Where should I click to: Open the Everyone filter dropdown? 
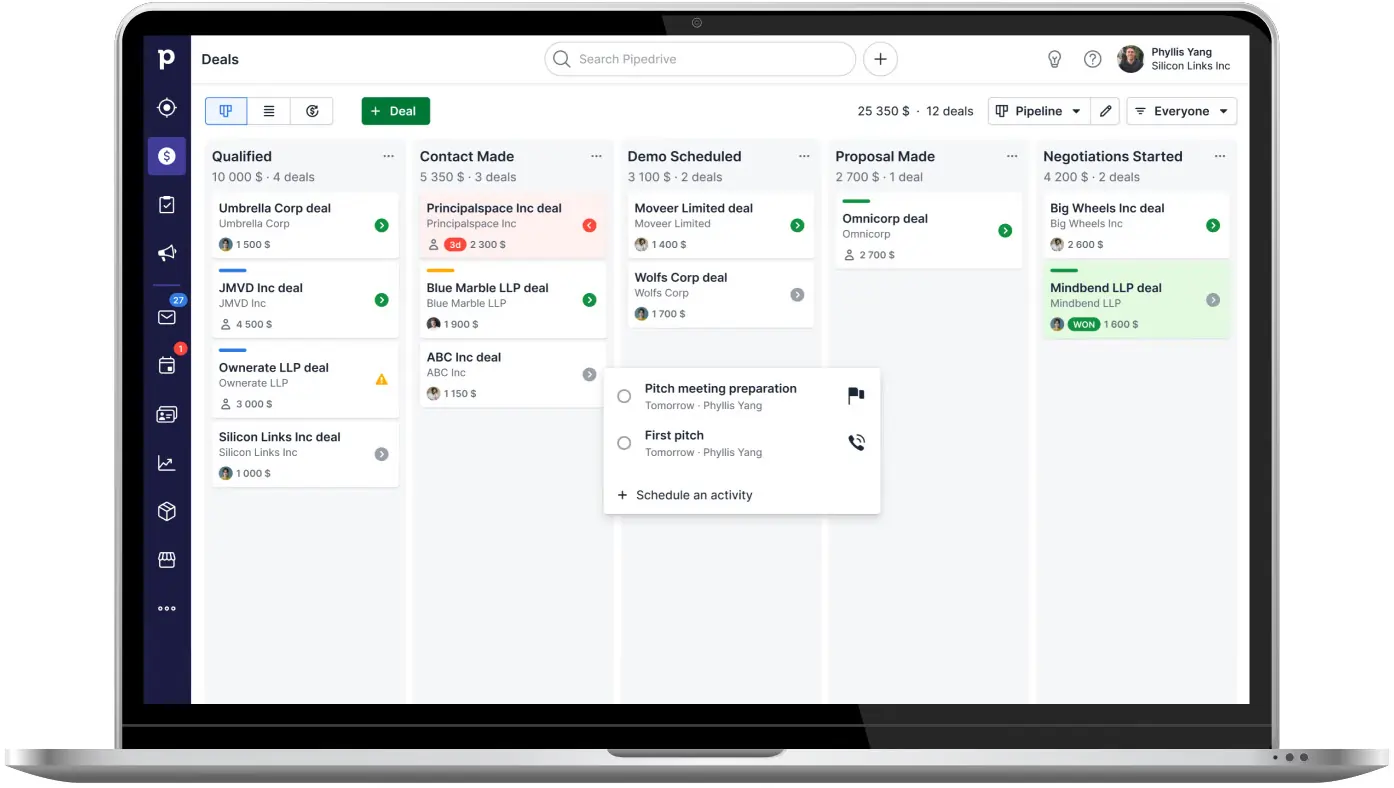coord(1181,111)
